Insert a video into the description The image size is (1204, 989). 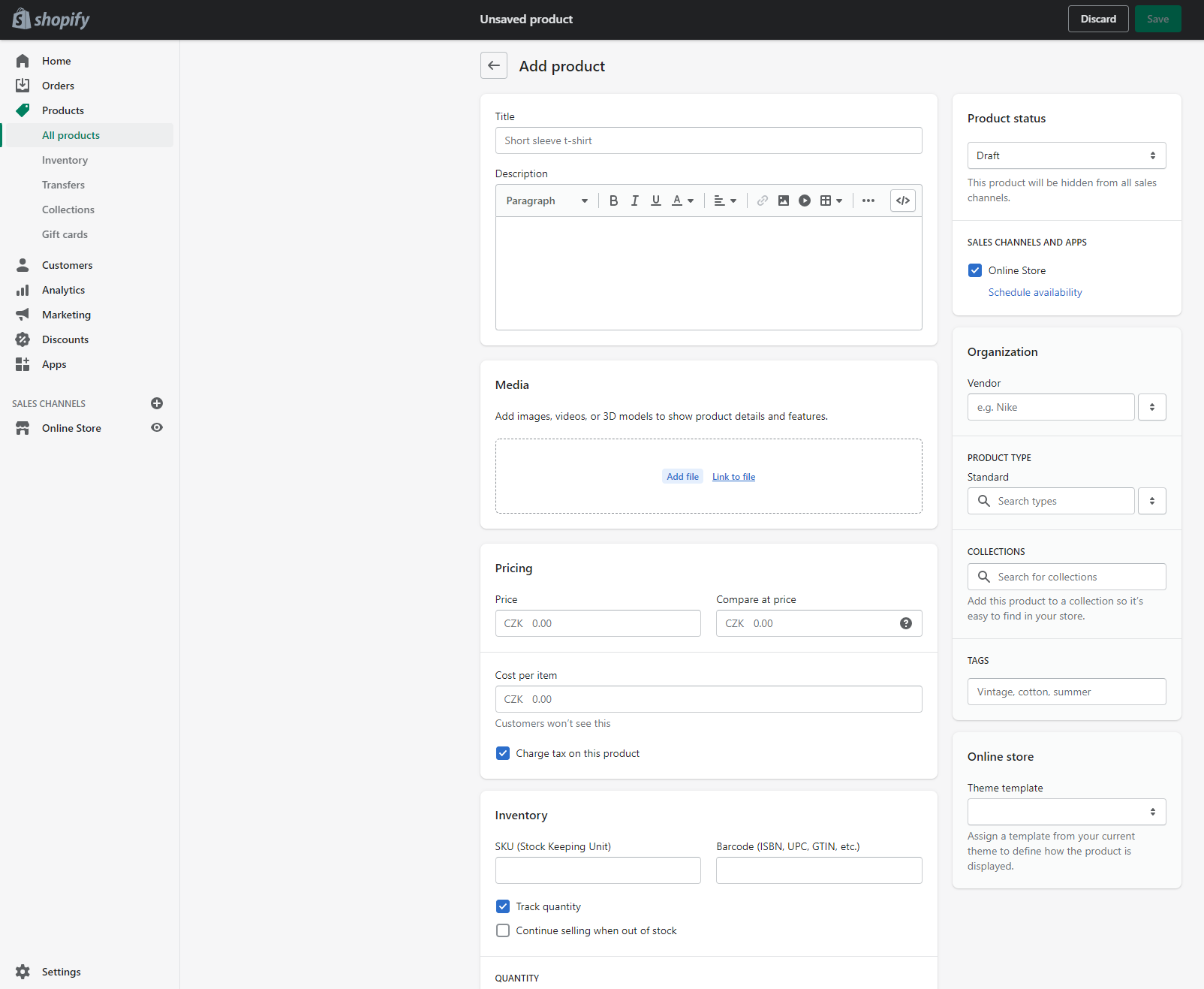(804, 201)
